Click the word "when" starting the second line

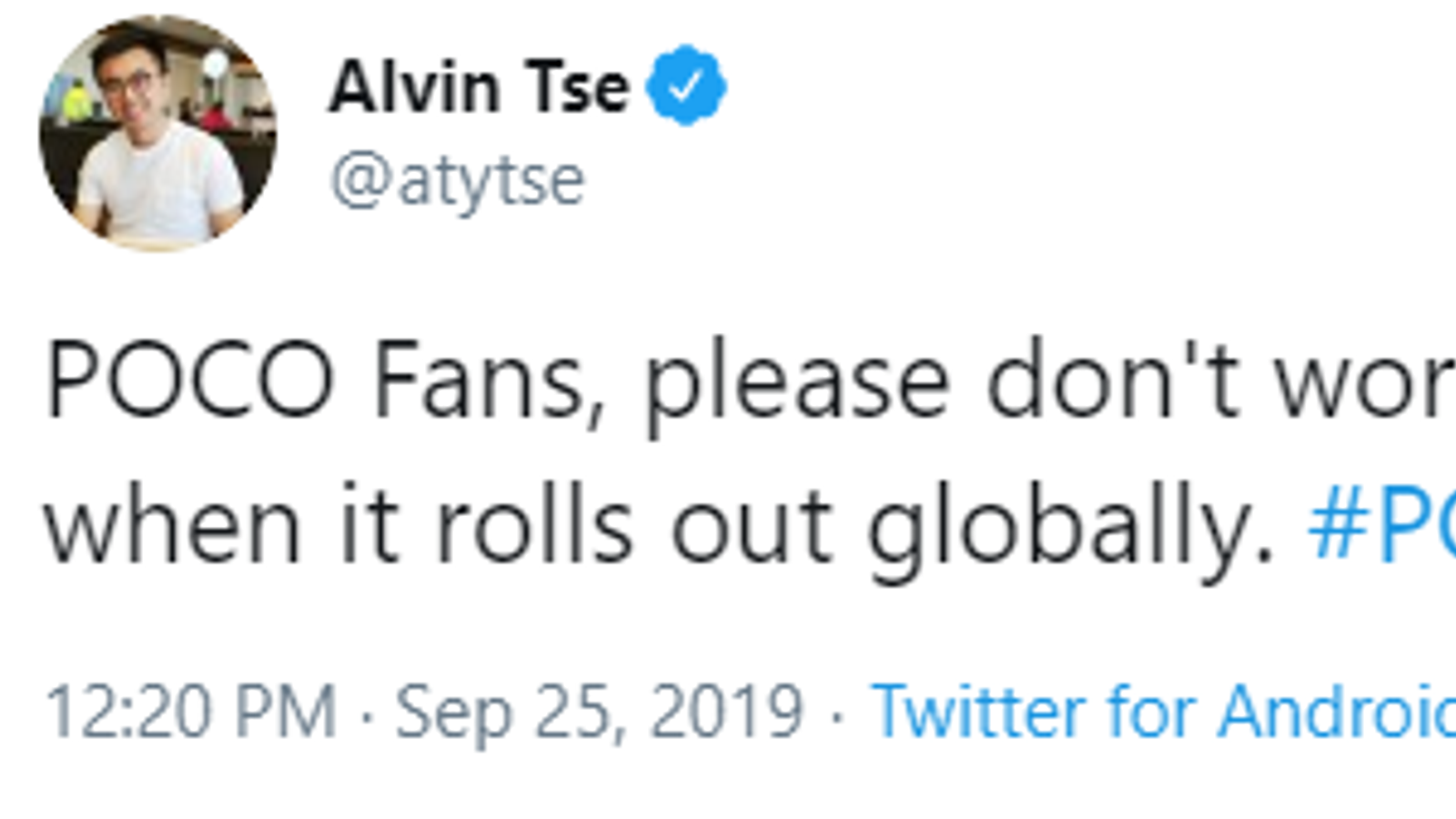(x=173, y=528)
